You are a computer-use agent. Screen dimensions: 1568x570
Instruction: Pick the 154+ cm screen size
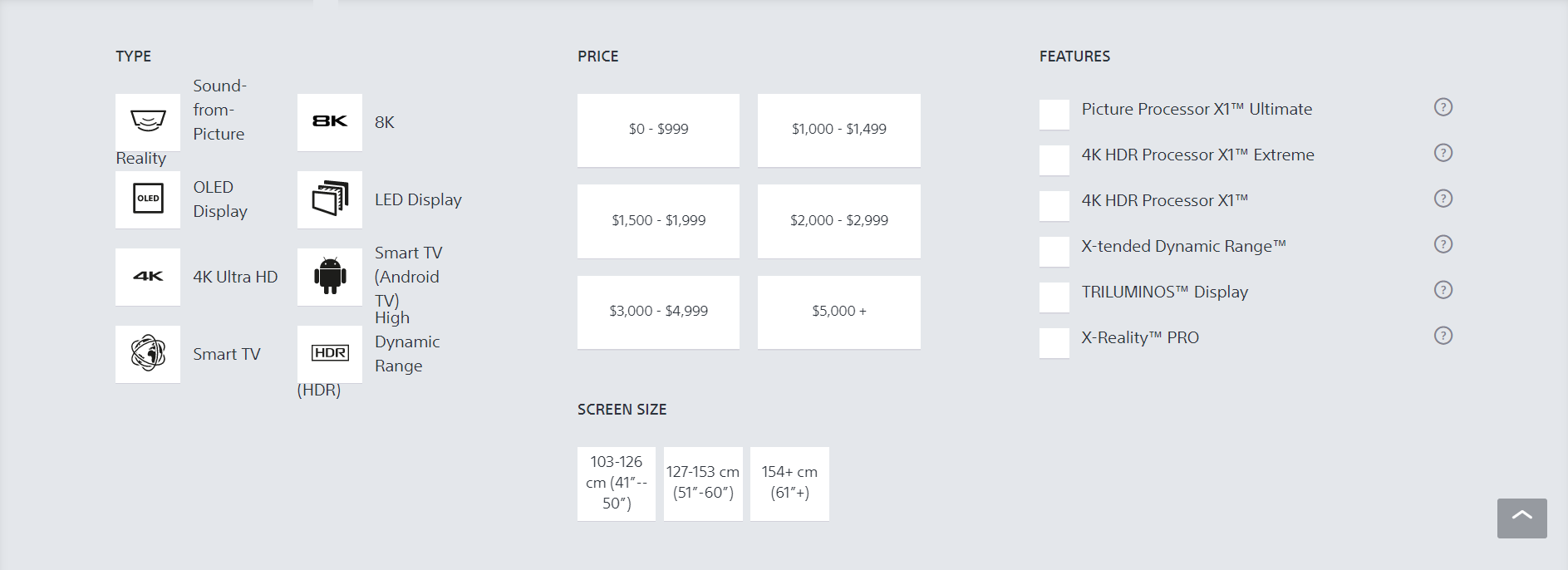tap(789, 484)
